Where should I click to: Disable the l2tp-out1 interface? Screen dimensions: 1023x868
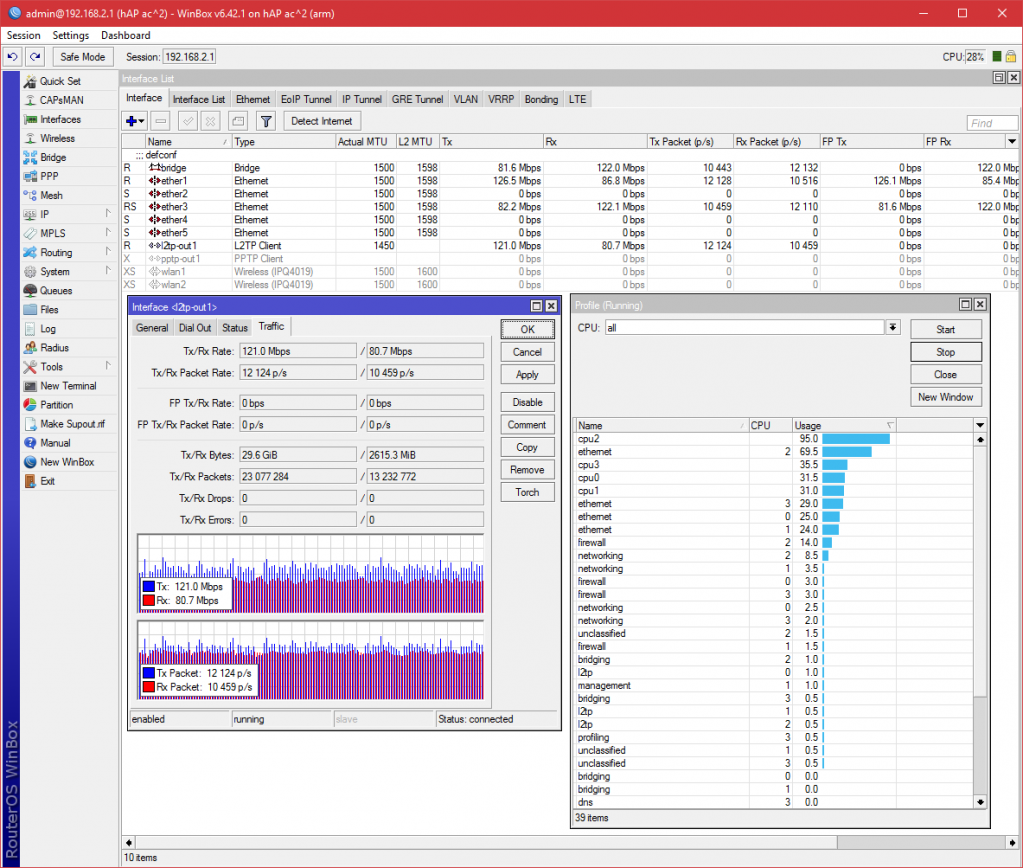(x=527, y=401)
